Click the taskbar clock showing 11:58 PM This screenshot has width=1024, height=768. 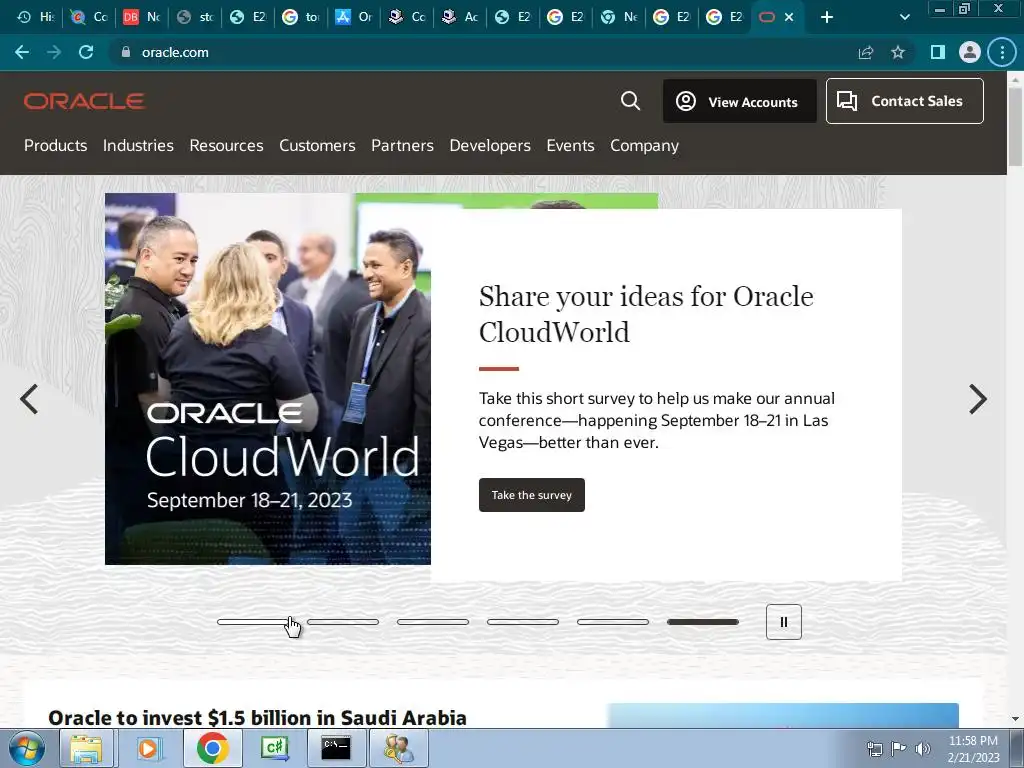tap(973, 748)
